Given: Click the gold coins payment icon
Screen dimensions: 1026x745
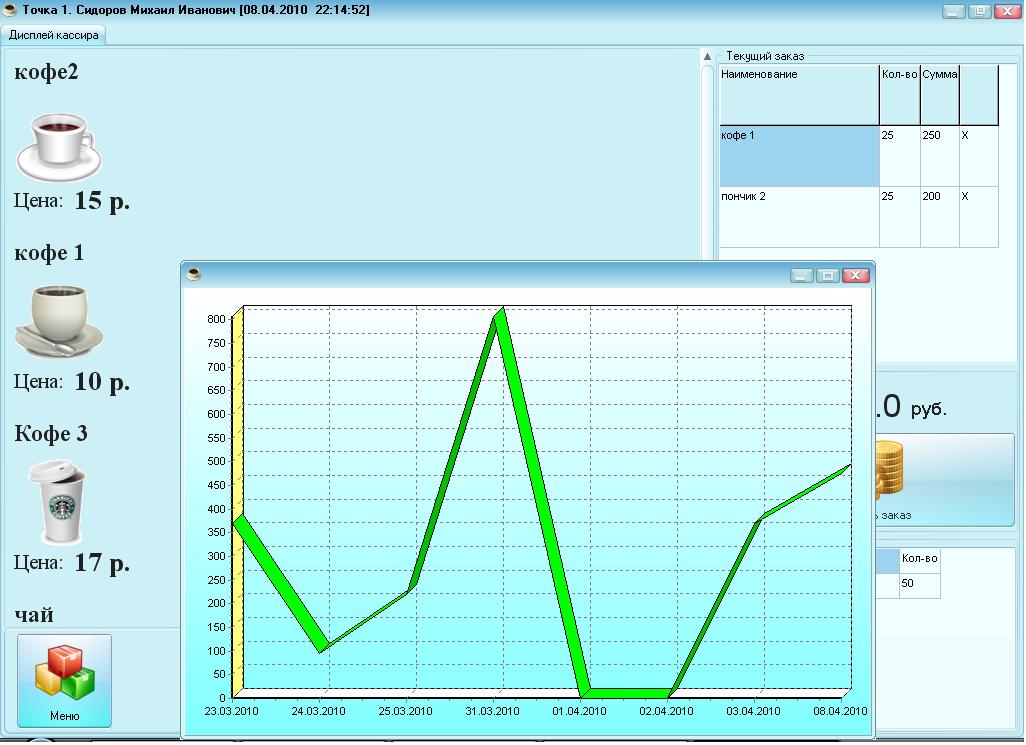Looking at the screenshot, I should (x=890, y=472).
